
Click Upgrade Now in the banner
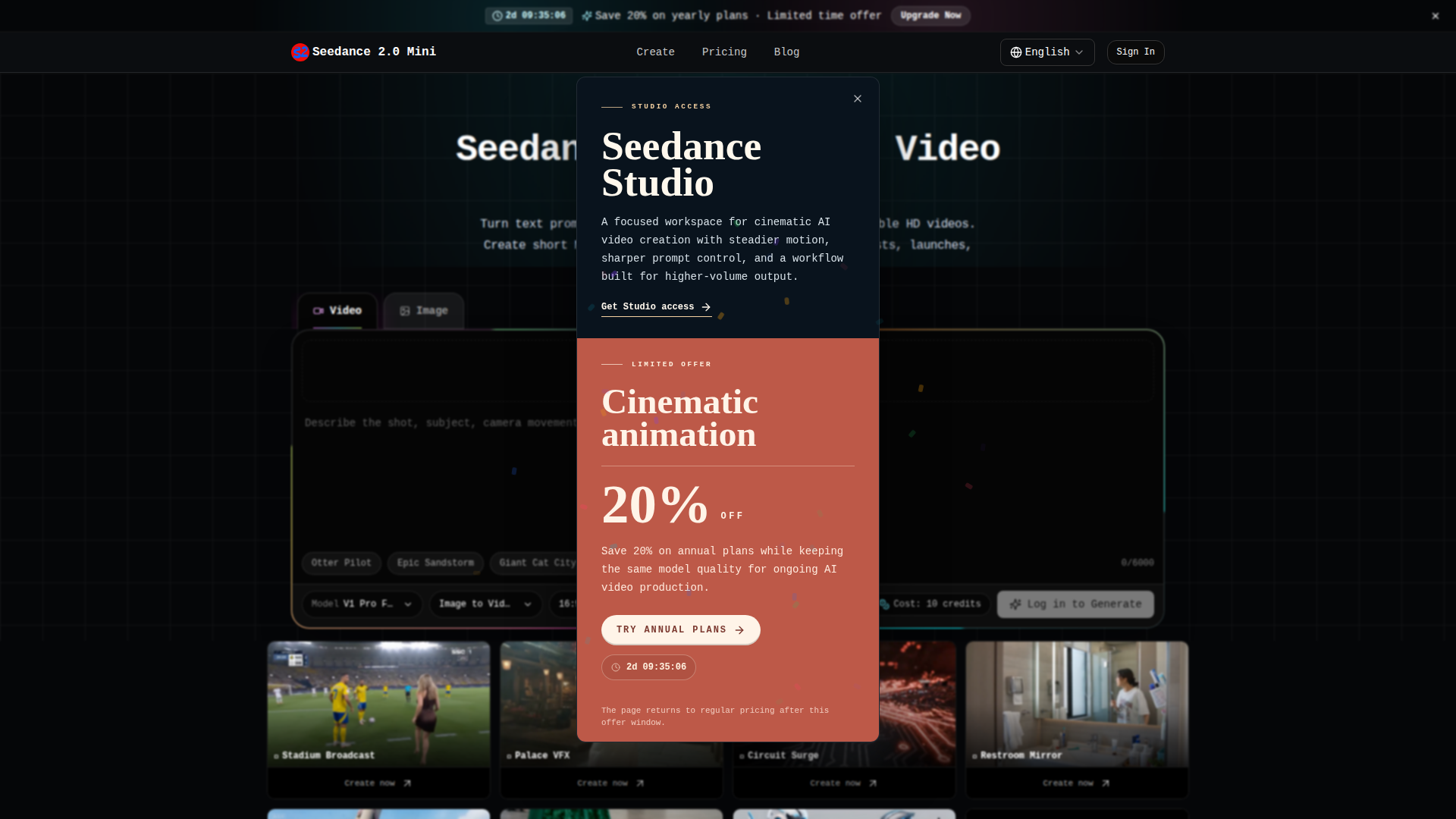(930, 16)
